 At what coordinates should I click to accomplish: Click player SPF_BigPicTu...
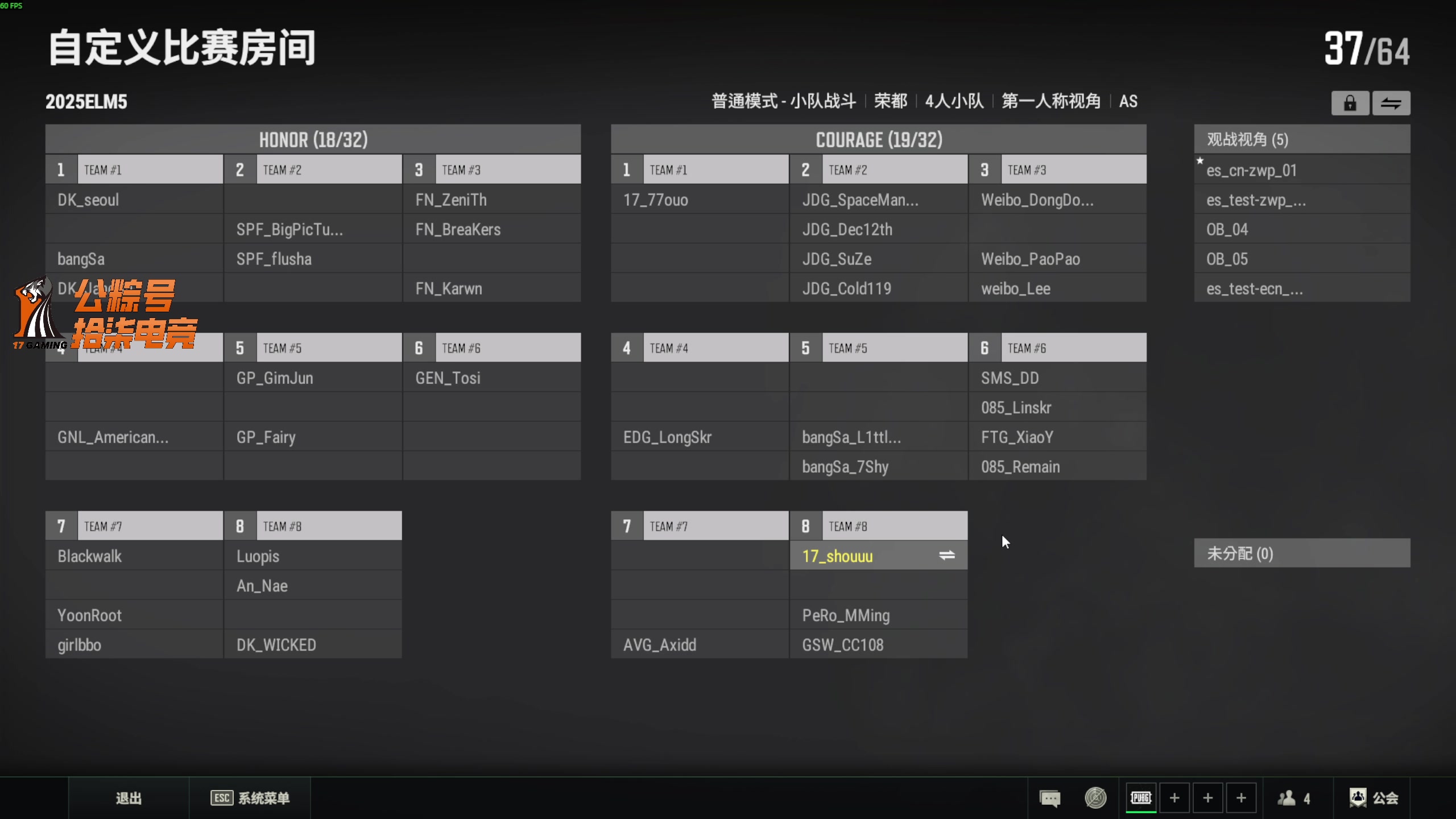pos(313,229)
